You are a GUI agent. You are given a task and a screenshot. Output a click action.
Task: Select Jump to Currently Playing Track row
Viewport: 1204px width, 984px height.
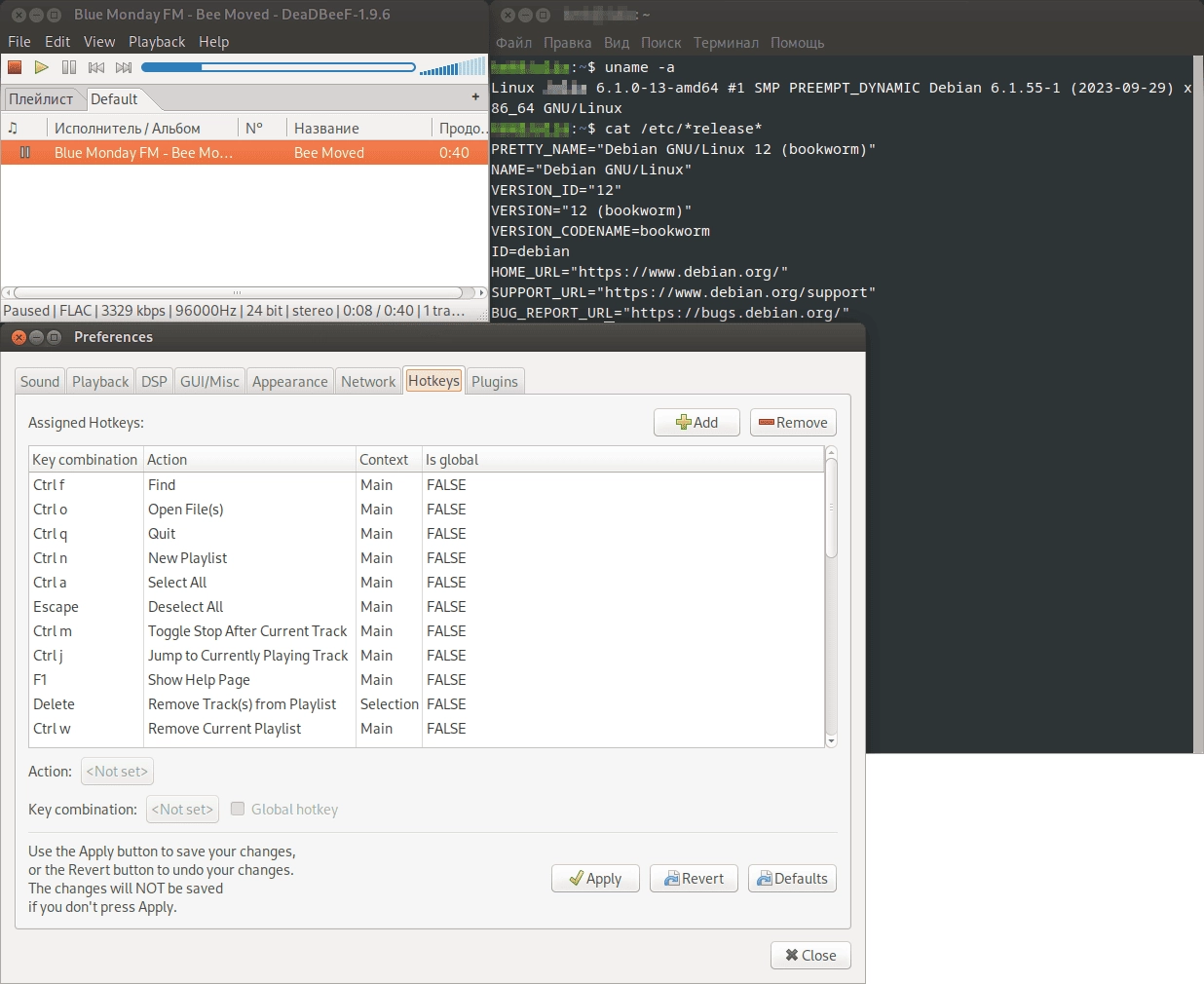427,656
